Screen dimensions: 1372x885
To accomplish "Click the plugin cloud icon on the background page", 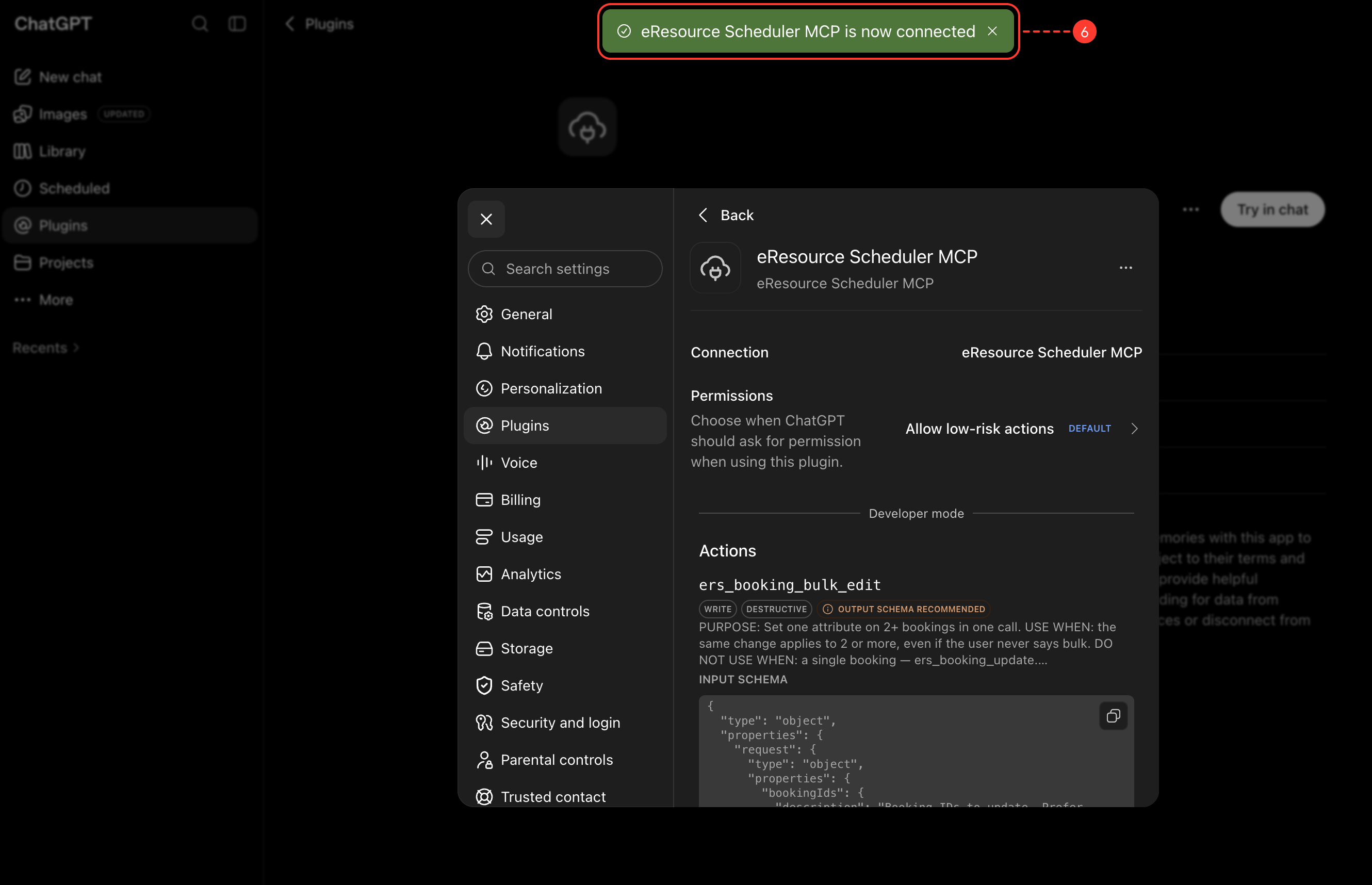I will pos(587,127).
